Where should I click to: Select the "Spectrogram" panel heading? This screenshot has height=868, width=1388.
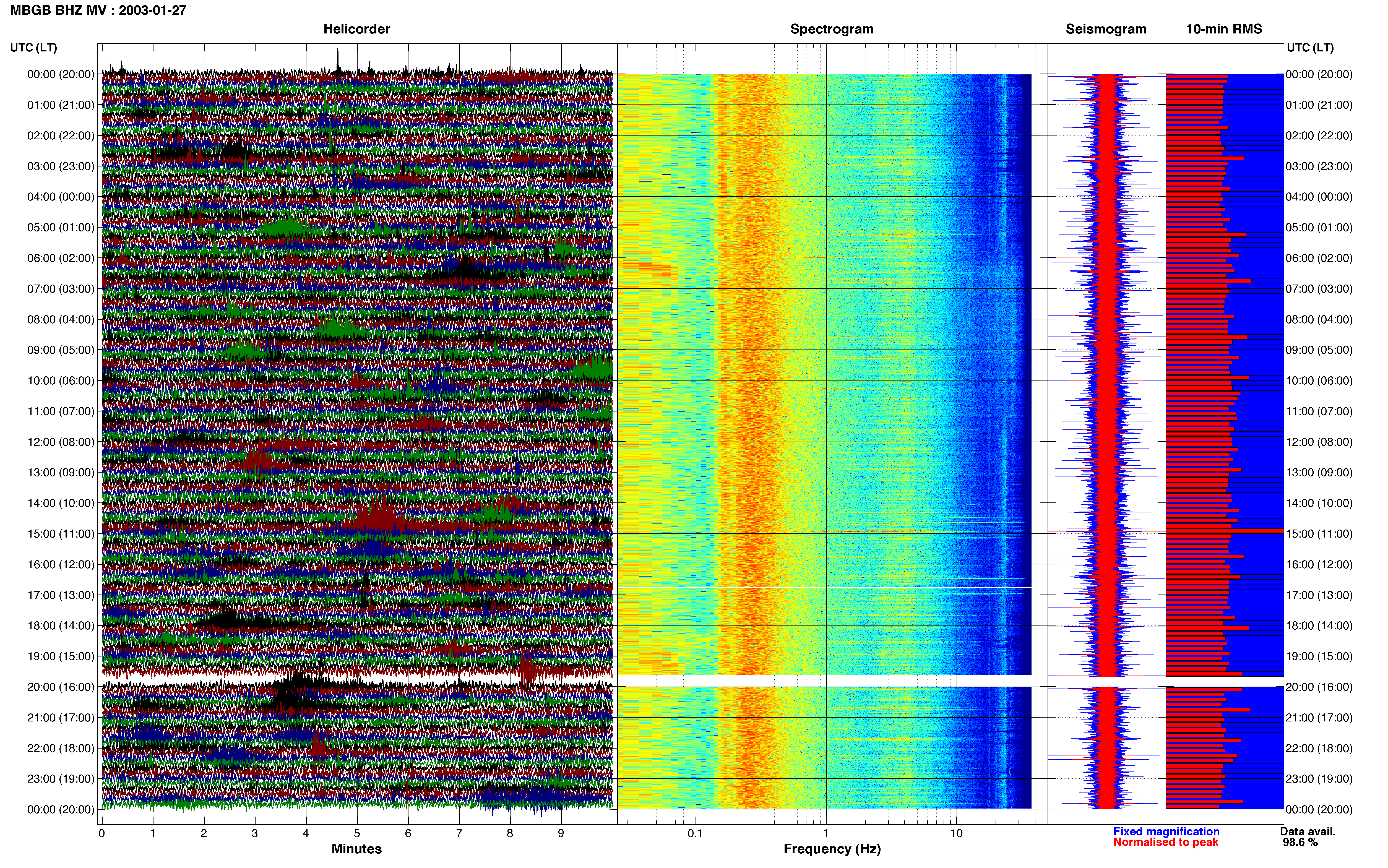(832, 29)
